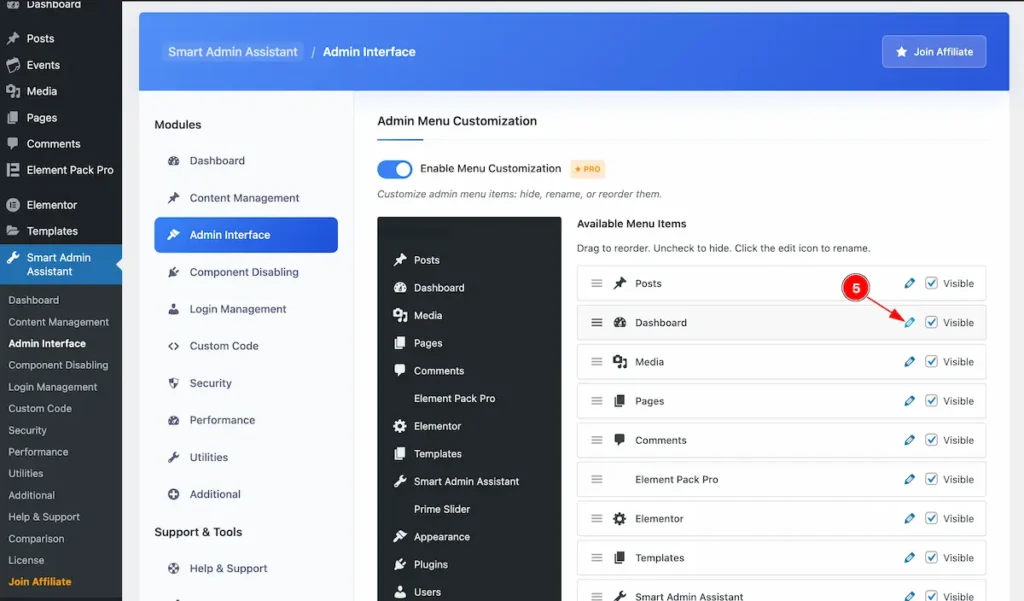1024x601 pixels.
Task: Uncheck the Visible checkbox for Comments
Action: (931, 440)
